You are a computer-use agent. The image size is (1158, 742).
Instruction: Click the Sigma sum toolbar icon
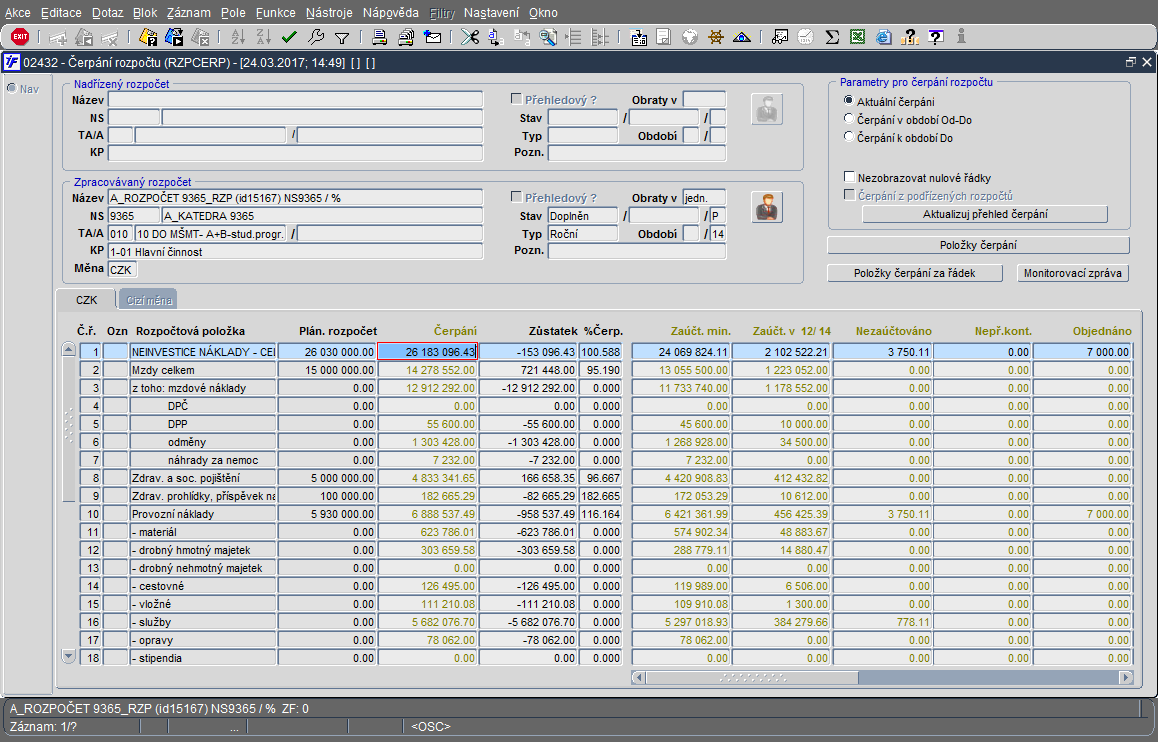831,37
